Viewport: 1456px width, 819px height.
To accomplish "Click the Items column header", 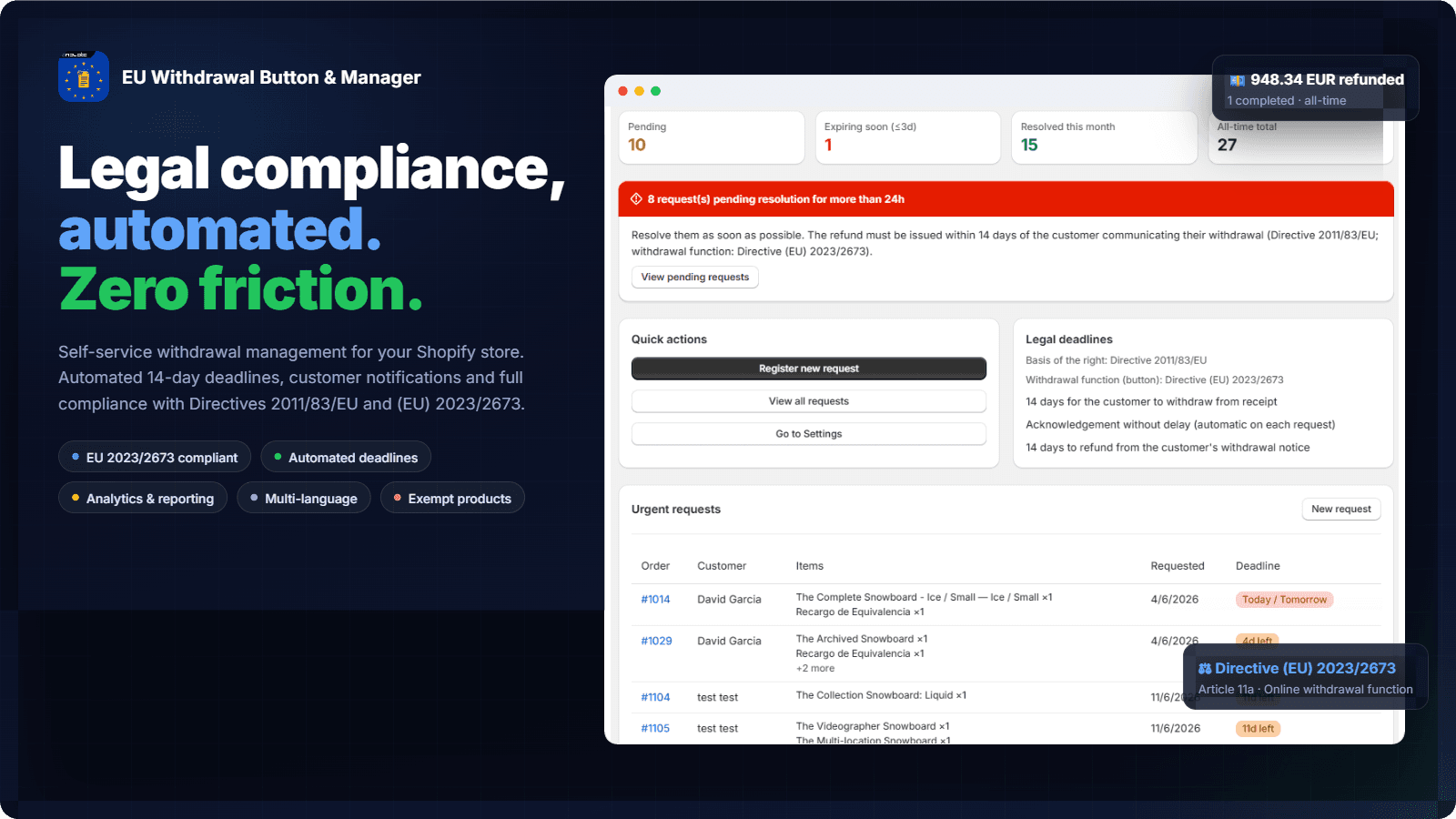I will [x=810, y=566].
